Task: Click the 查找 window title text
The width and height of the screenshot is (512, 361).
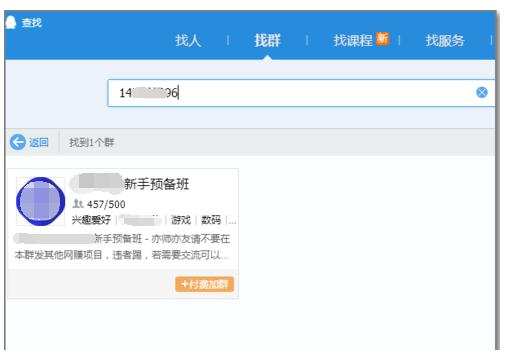Action: click(x=32, y=23)
